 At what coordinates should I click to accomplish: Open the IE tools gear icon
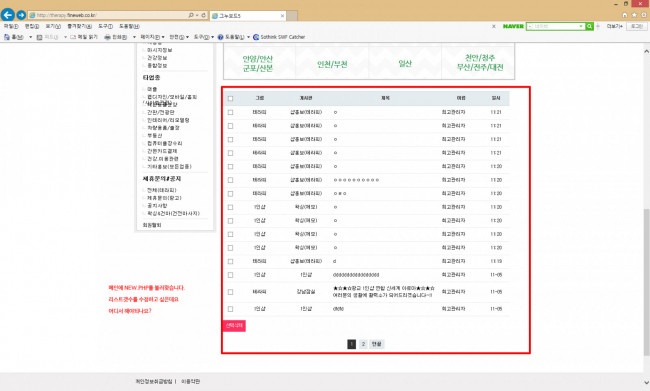click(644, 15)
